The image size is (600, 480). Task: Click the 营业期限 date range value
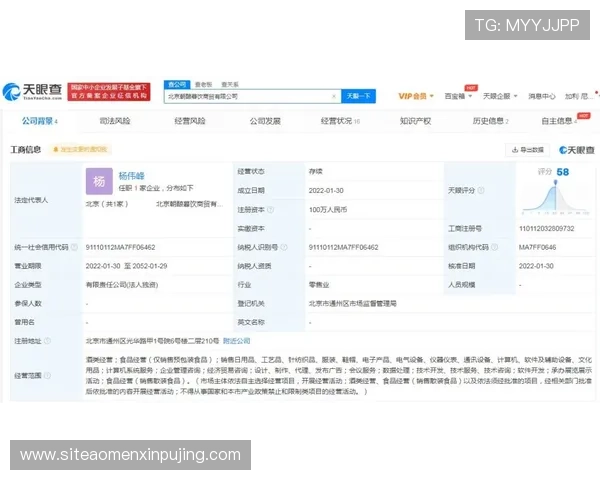pyautogui.click(x=127, y=266)
